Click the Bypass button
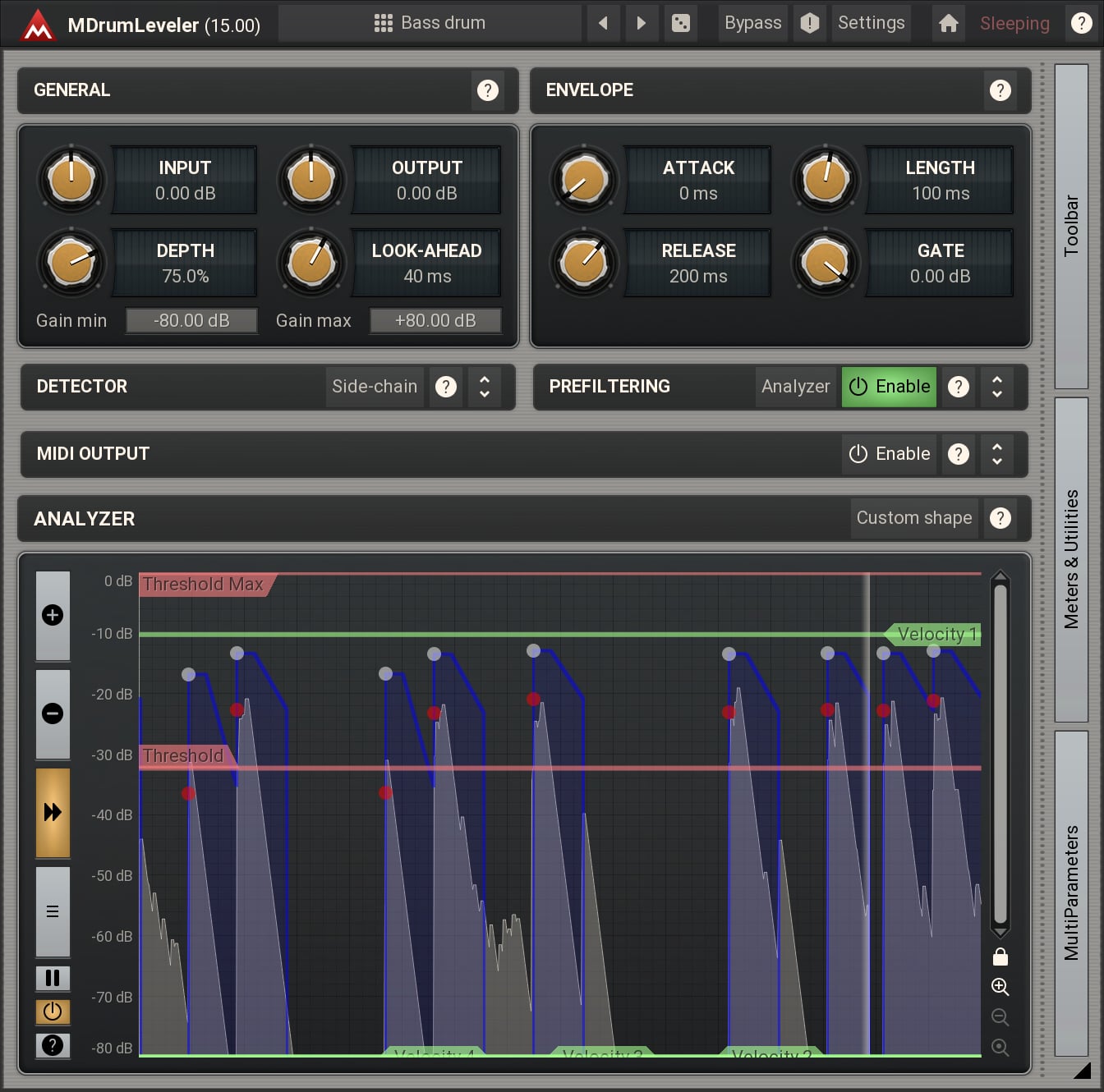1104x1092 pixels. click(x=752, y=23)
